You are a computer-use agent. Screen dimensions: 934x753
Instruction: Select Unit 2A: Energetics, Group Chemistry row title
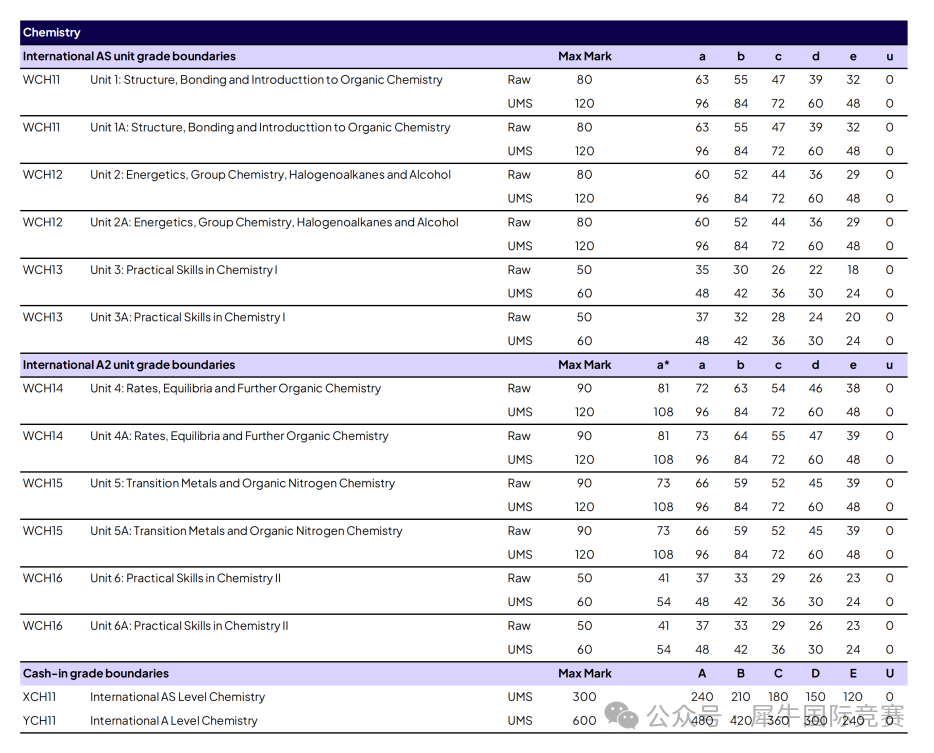point(274,222)
